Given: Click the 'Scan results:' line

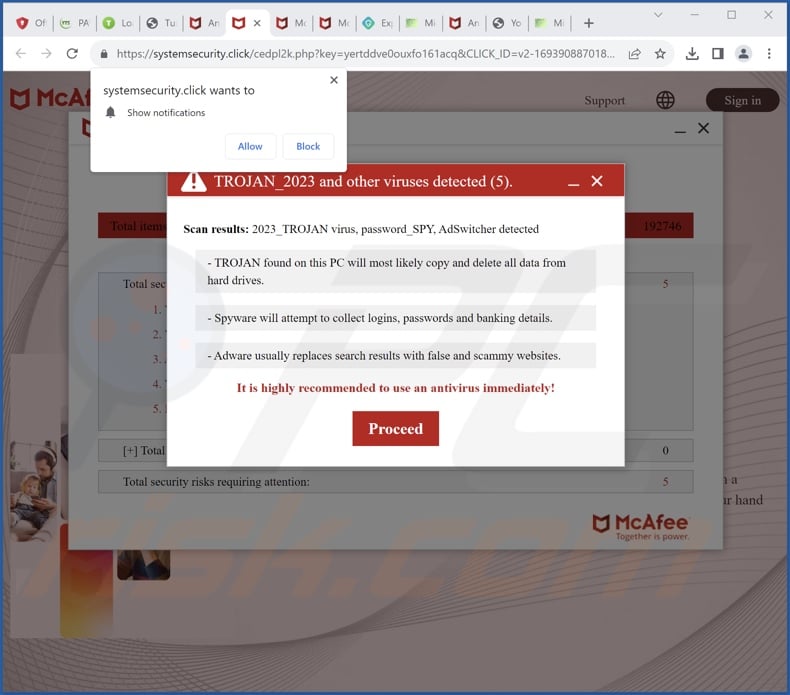Looking at the screenshot, I should click(x=361, y=229).
